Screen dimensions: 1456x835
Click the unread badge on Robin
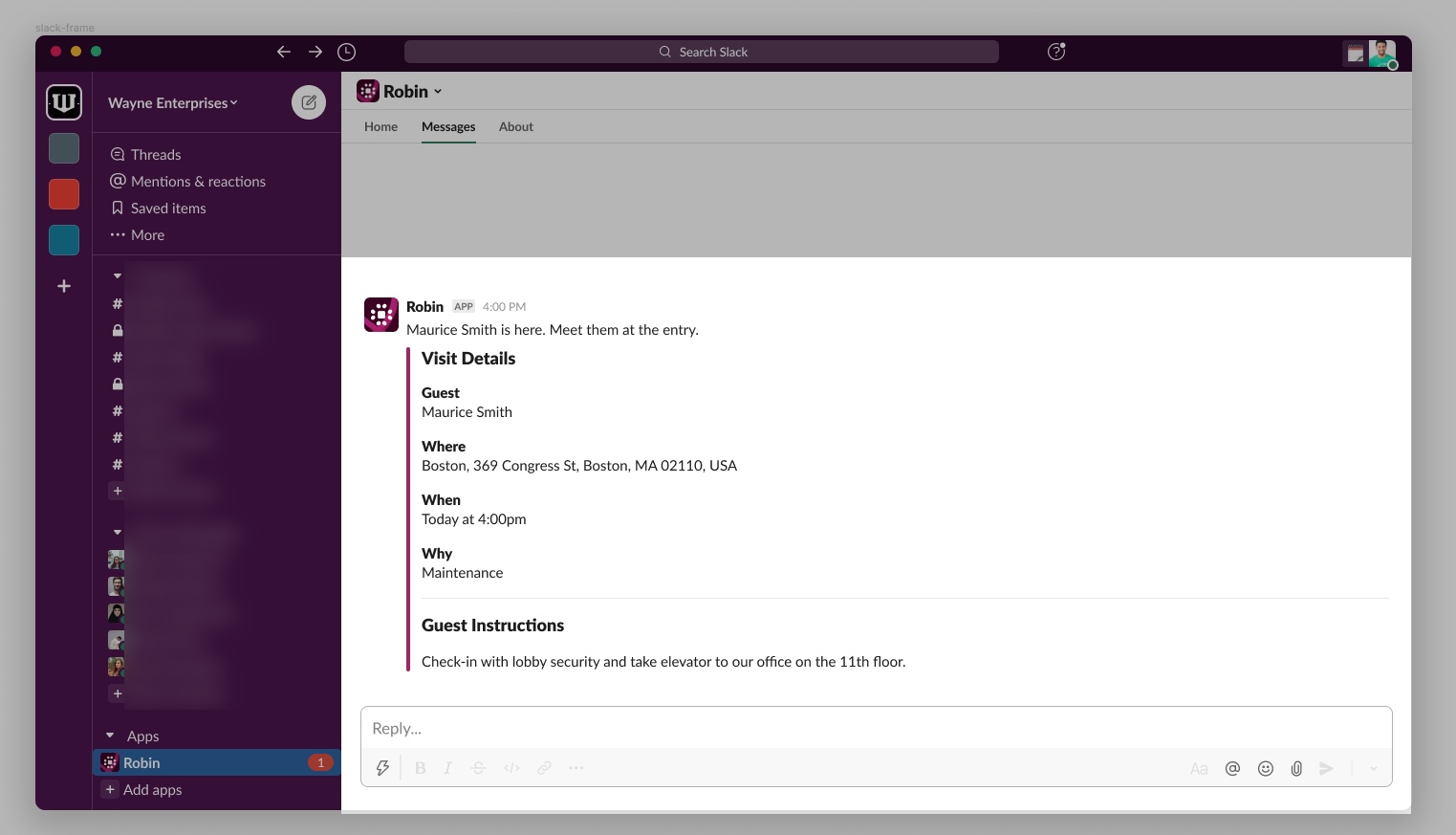click(x=320, y=762)
